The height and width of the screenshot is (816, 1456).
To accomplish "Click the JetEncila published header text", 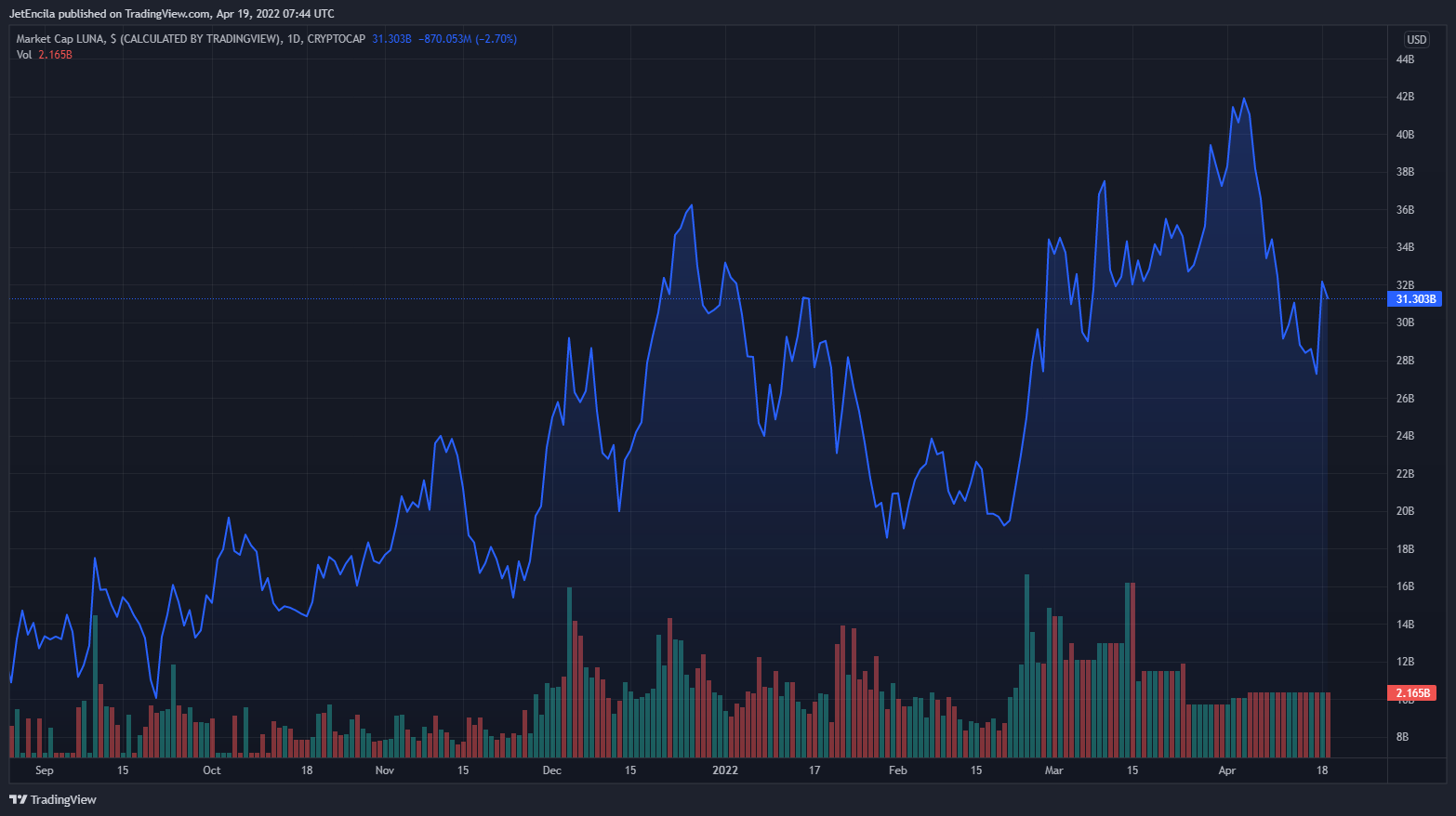I will tap(172, 14).
